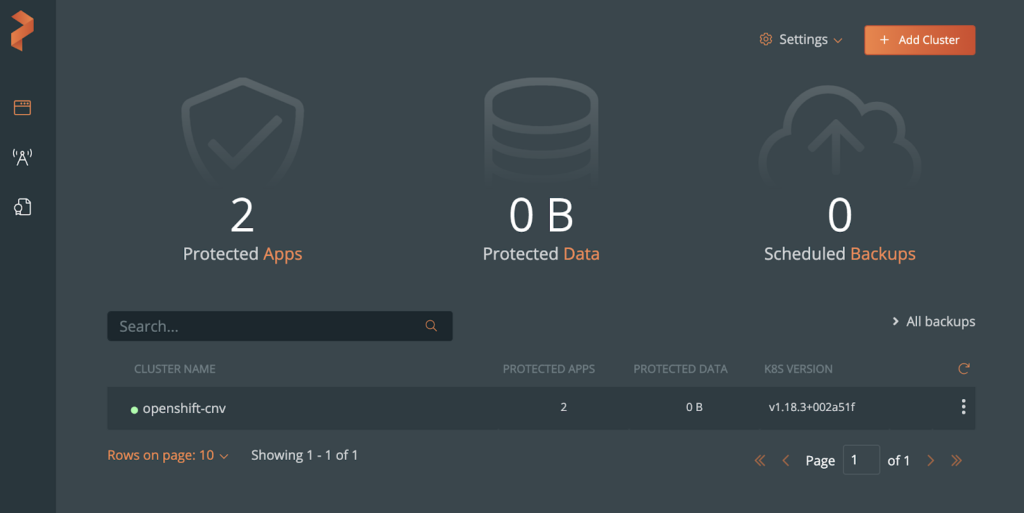Screen dimensions: 1024x513
Task: Open the documents copy sidebar icon
Action: 22,207
